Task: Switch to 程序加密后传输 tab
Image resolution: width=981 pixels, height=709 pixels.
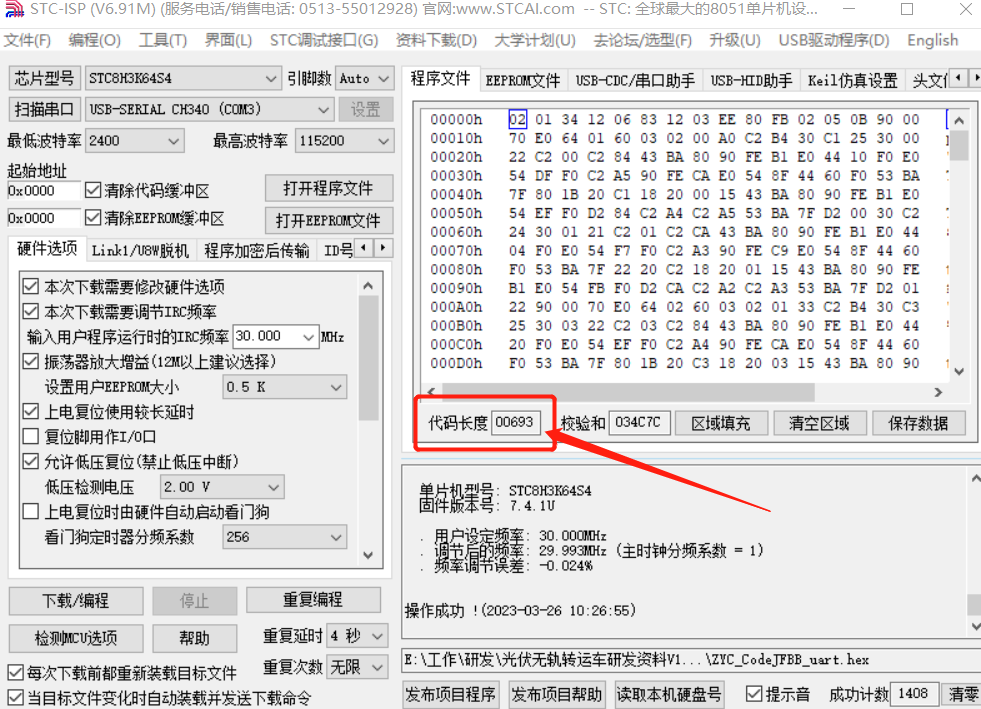Action: coord(257,251)
